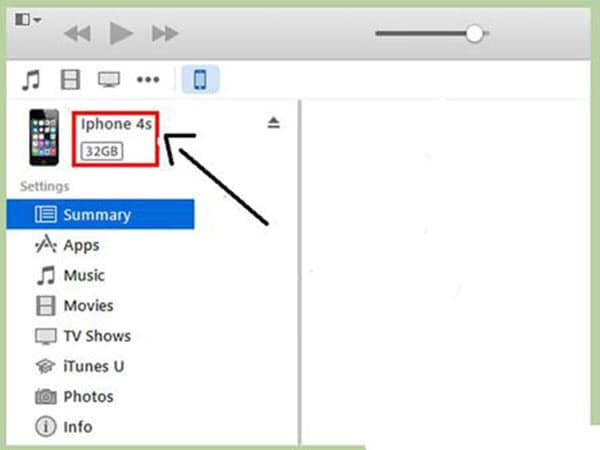This screenshot has height=450, width=600.
Task: Open Apps in device settings
Action: click(67, 245)
